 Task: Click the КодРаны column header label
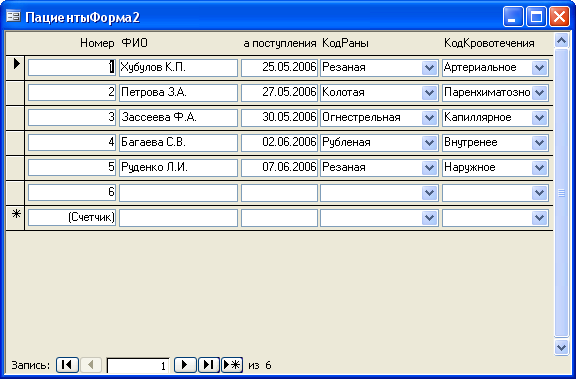click(345, 43)
